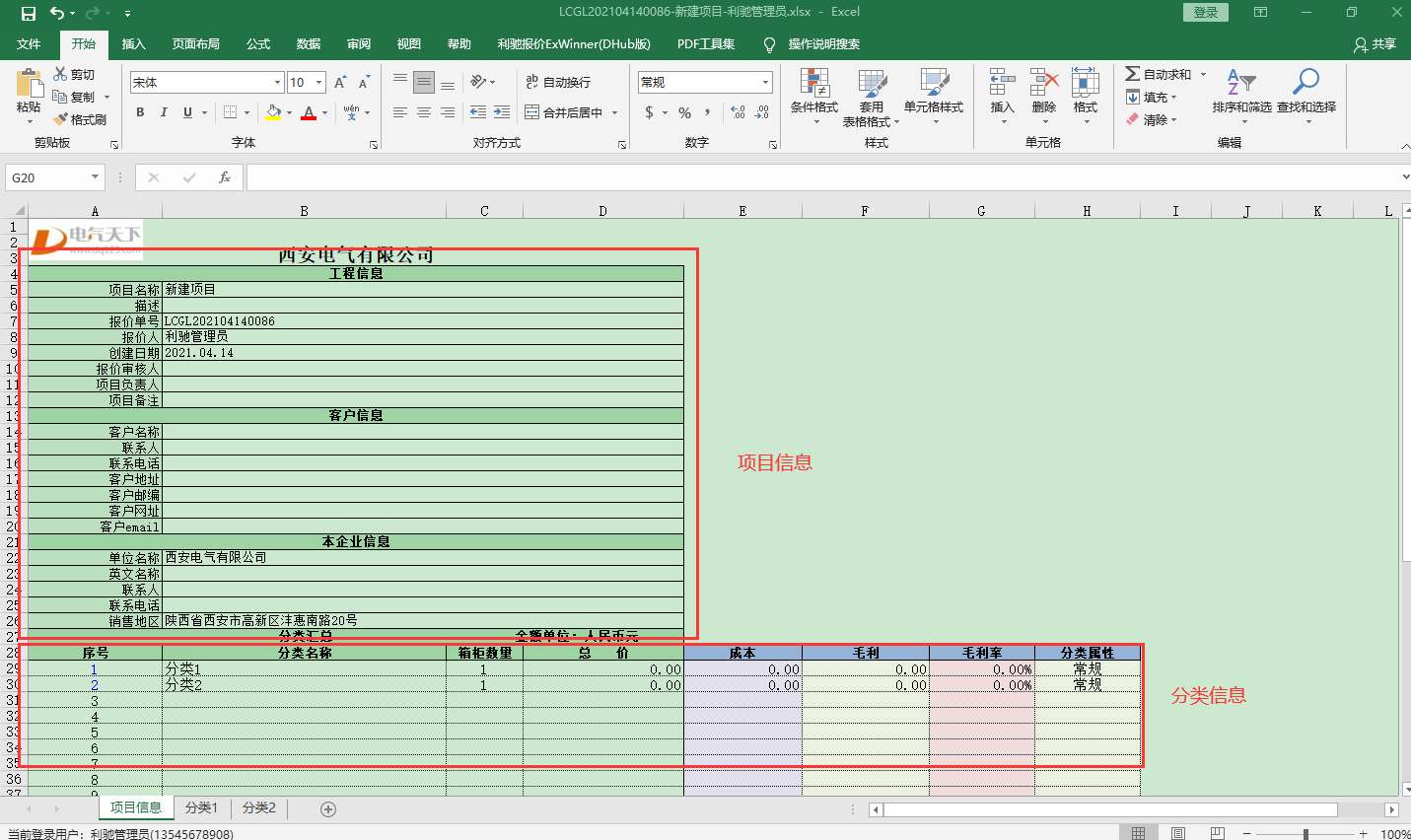Click the fill color bucket icon
The image size is (1411, 840).
click(x=273, y=112)
